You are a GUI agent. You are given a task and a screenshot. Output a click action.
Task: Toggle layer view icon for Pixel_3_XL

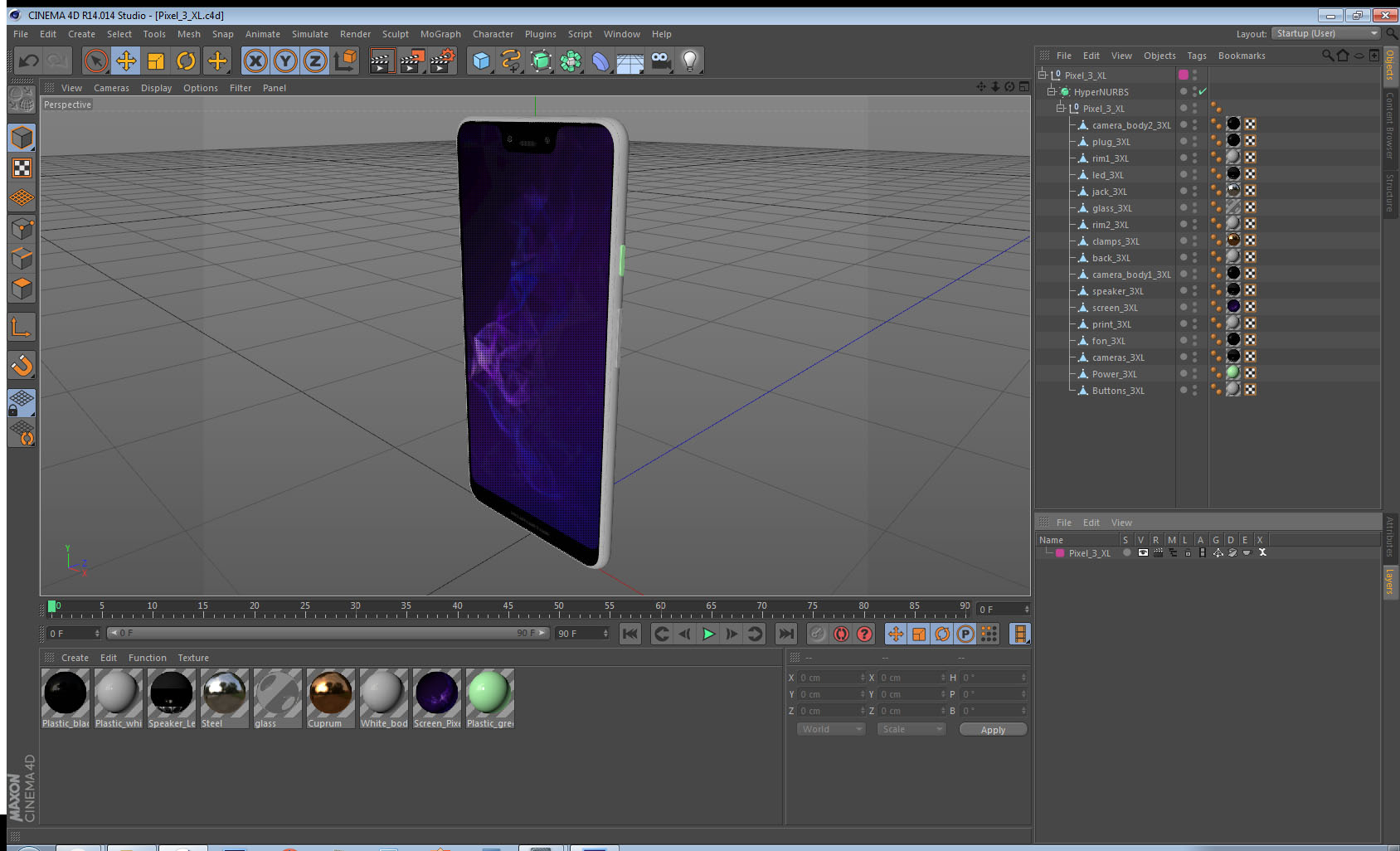coord(1143,552)
